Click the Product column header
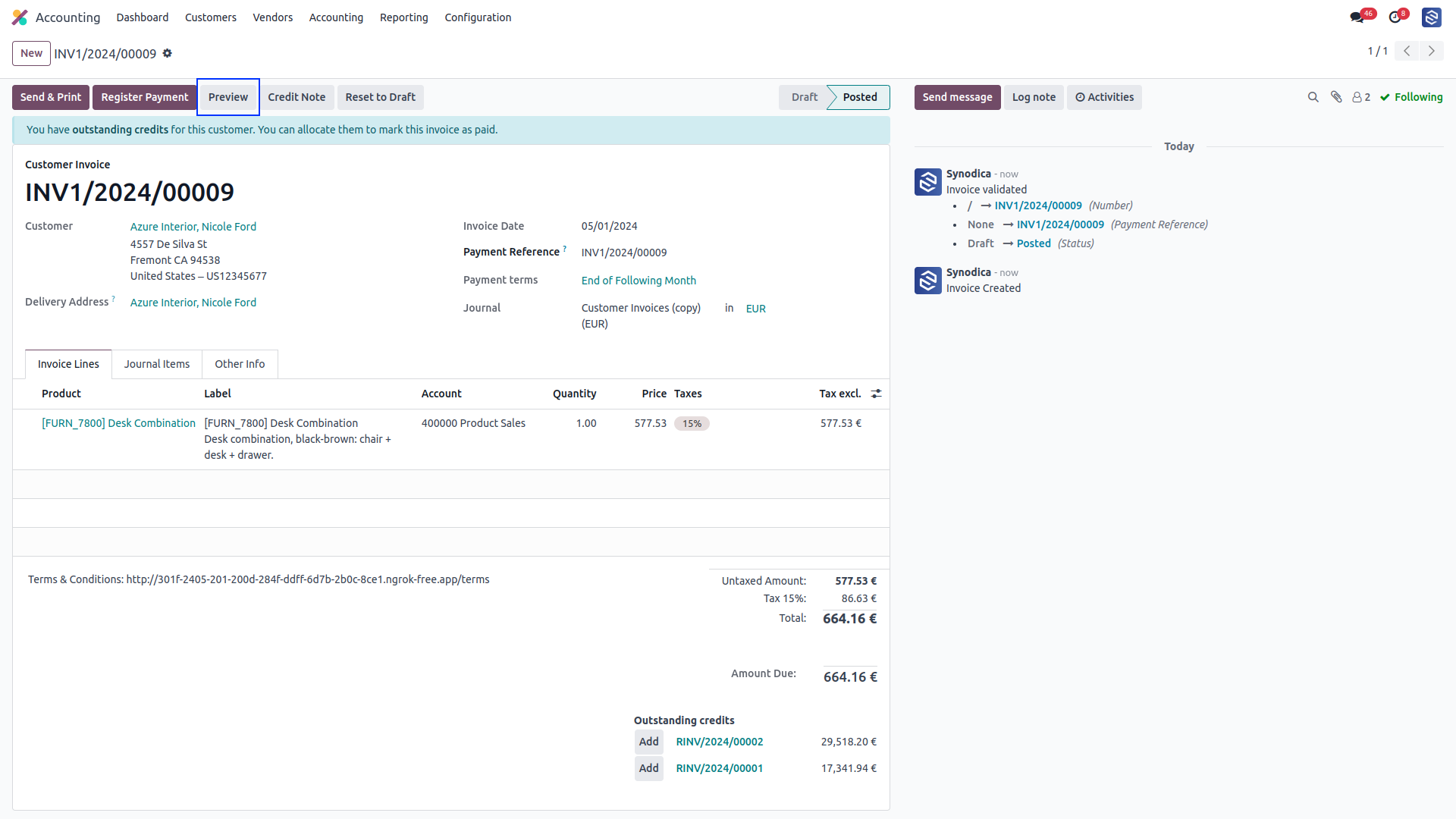This screenshot has width=1456, height=819. click(x=61, y=394)
